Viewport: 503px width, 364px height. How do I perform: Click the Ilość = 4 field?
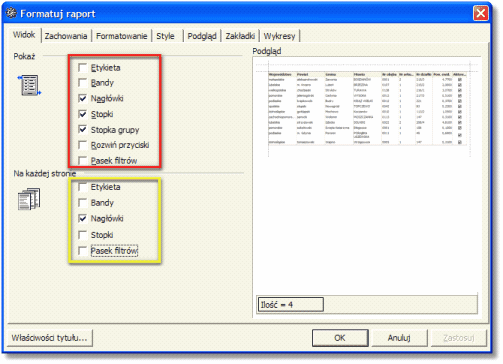click(291, 304)
